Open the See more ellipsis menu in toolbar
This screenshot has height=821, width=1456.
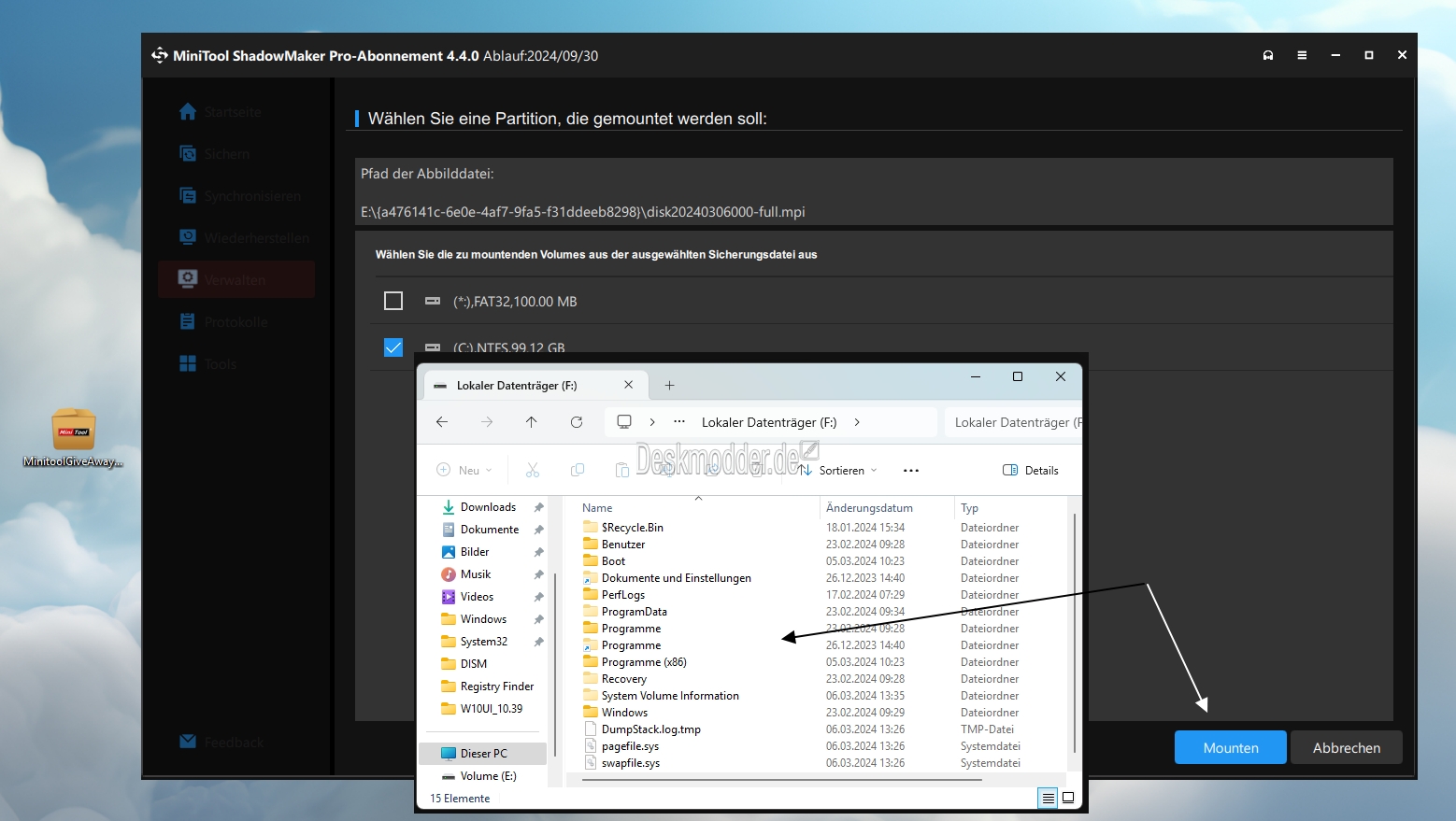click(911, 470)
